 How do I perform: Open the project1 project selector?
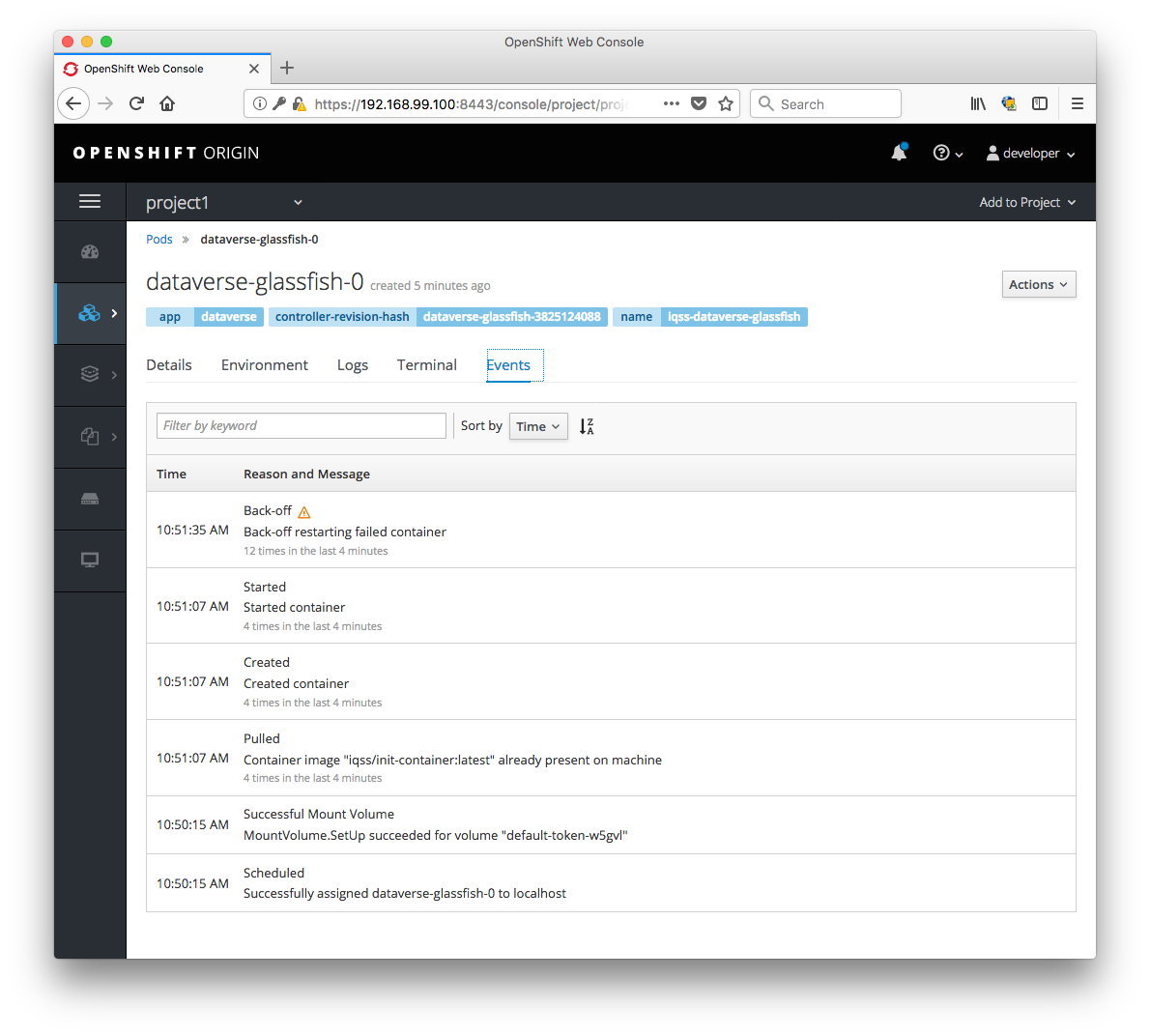coord(223,202)
